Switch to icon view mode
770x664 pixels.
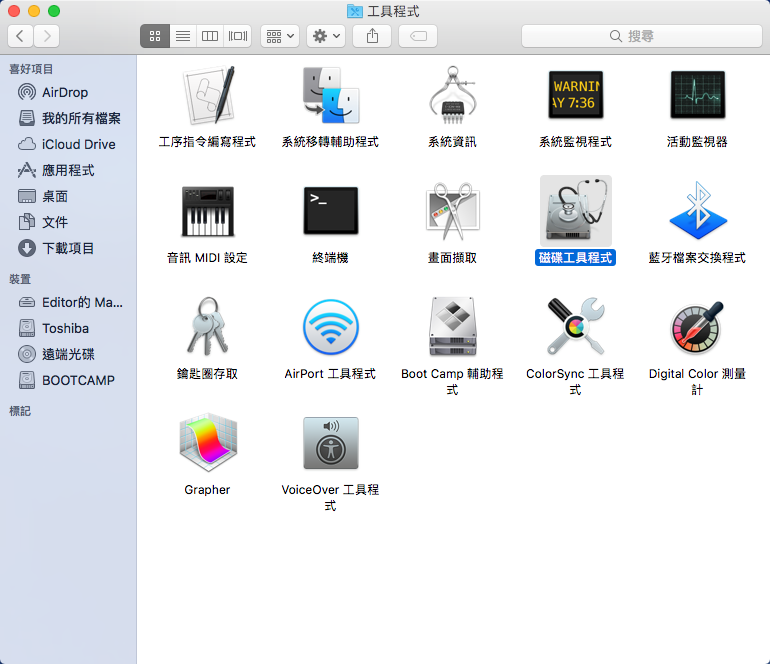pos(155,36)
